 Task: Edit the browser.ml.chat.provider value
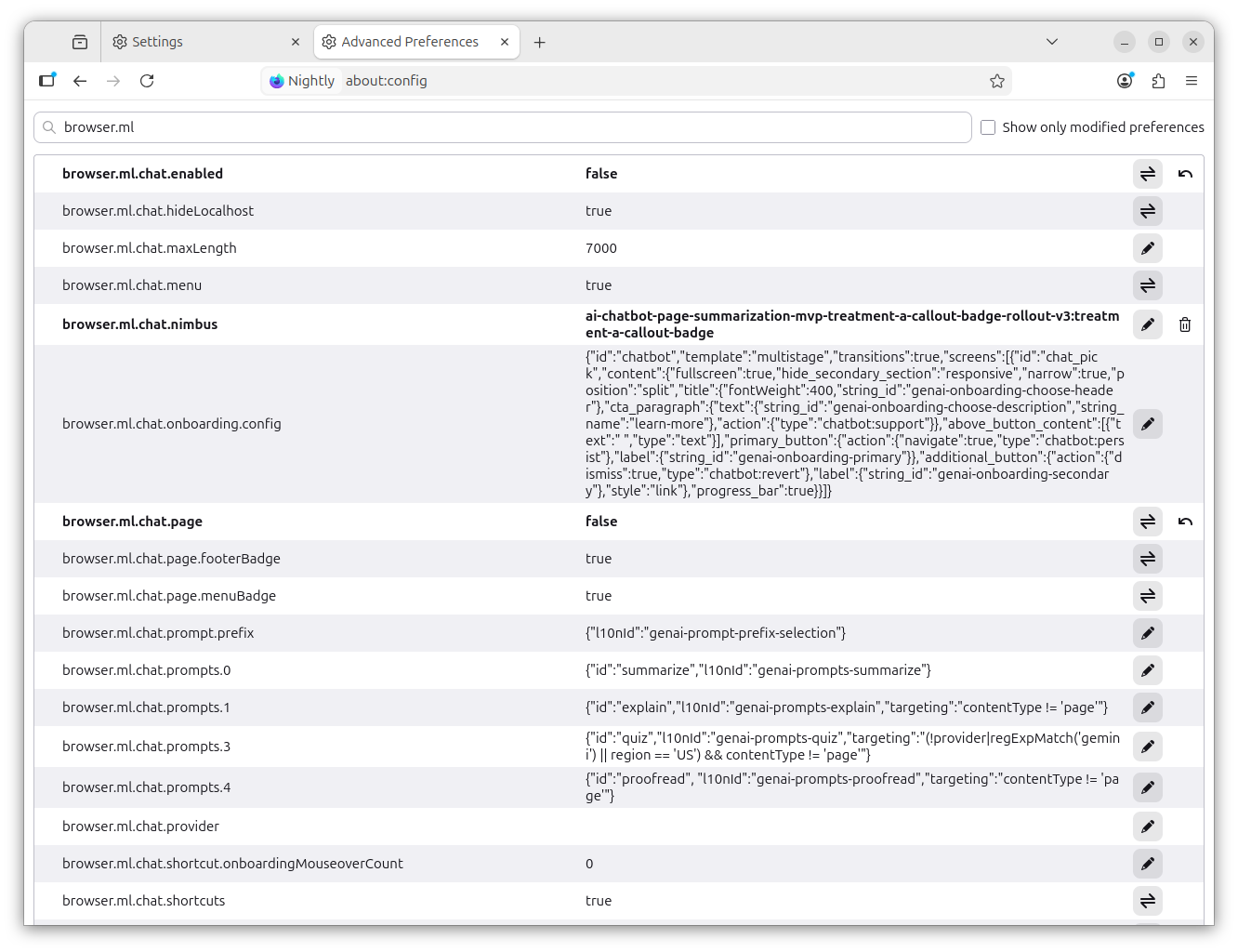click(x=1148, y=826)
